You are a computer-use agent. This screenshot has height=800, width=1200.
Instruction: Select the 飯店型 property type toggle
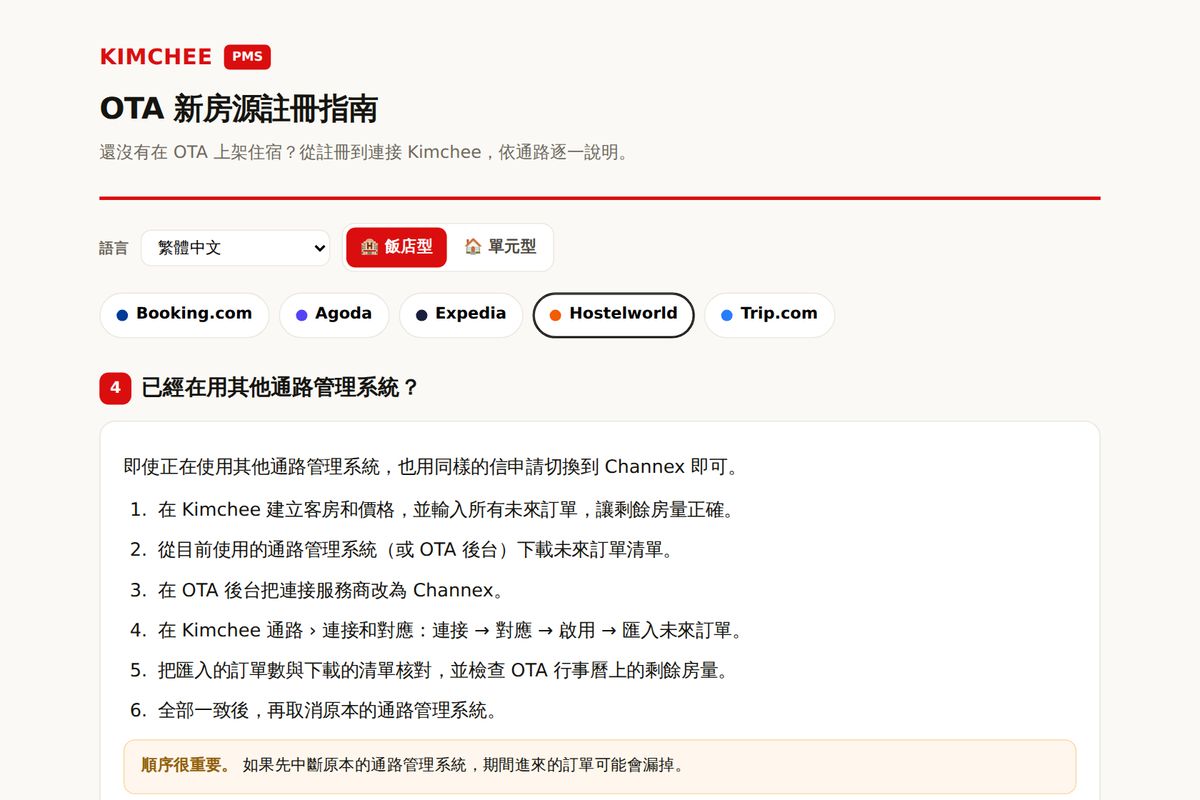click(x=396, y=247)
